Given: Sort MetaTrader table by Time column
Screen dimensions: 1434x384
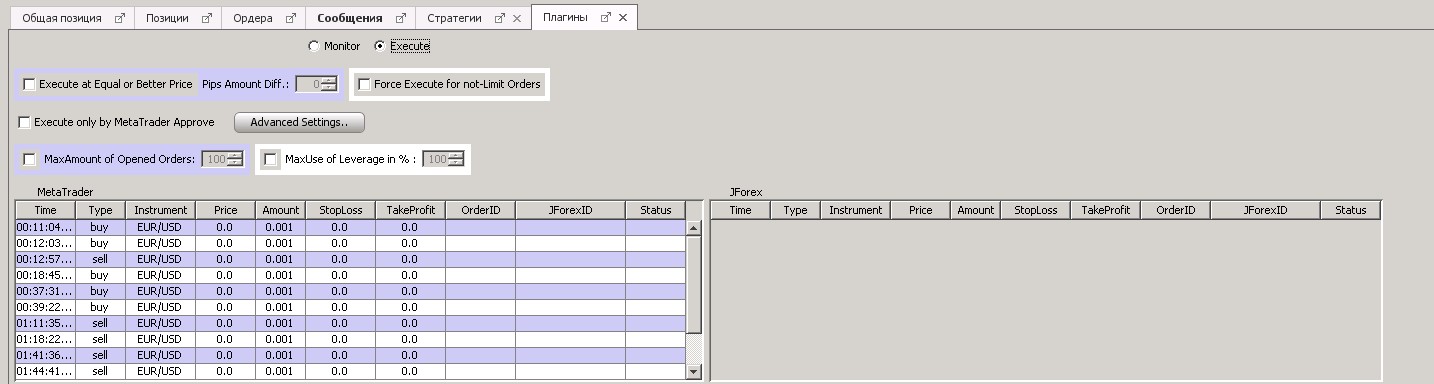Looking at the screenshot, I should [45, 210].
